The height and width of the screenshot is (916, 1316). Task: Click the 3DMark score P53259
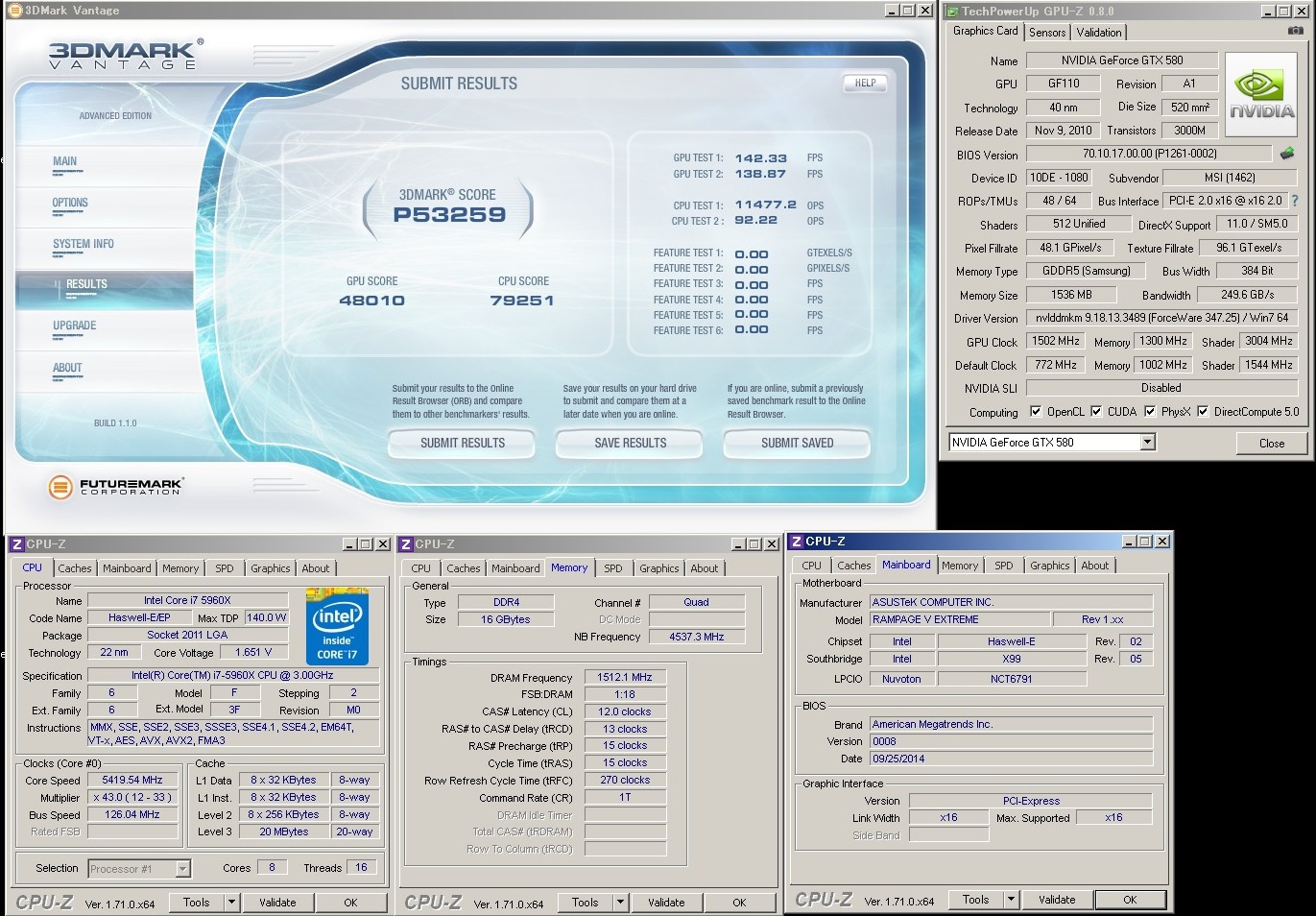coord(449,214)
